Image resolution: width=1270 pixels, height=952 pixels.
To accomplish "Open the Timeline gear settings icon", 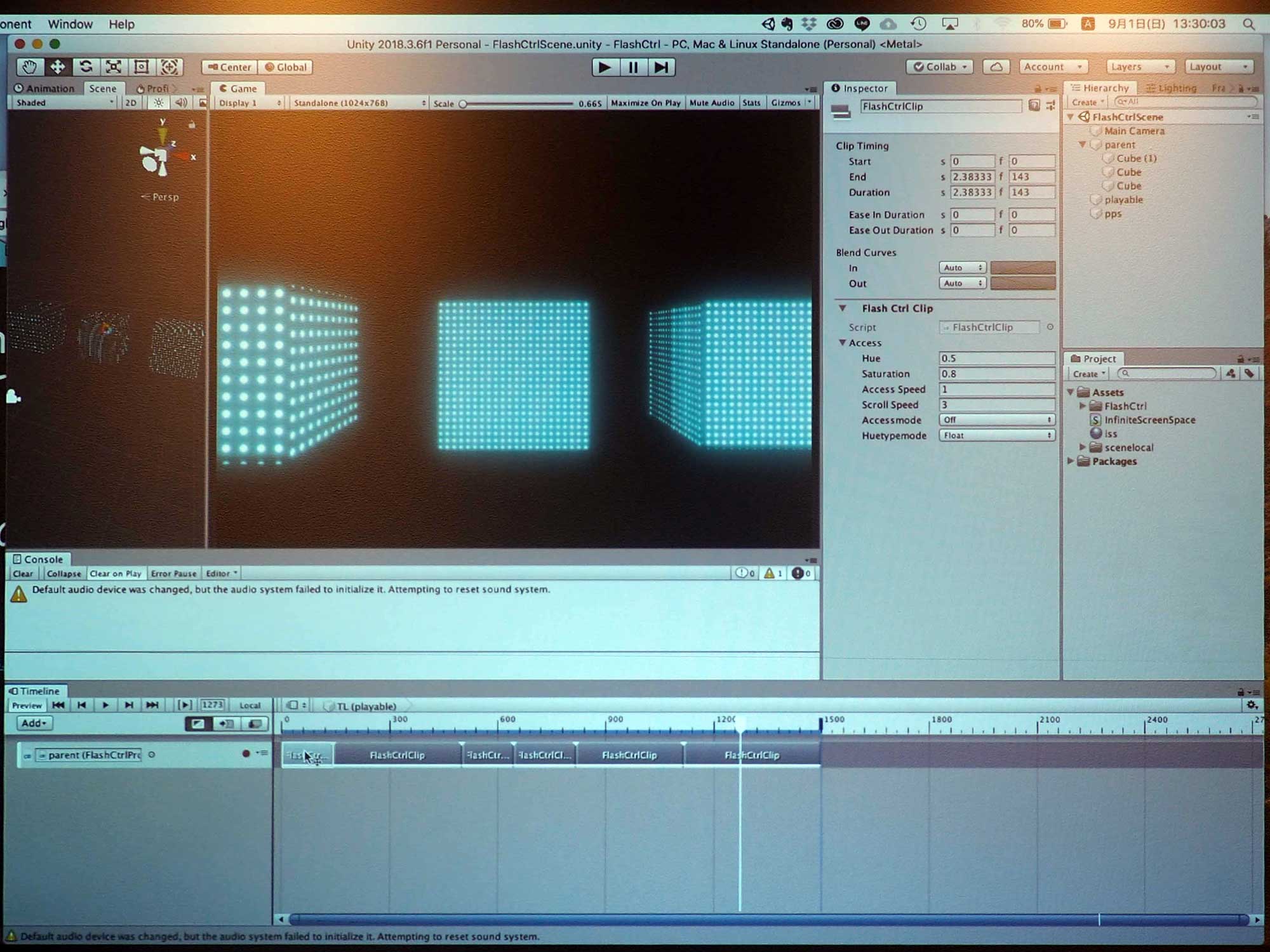I will pos(1252,705).
